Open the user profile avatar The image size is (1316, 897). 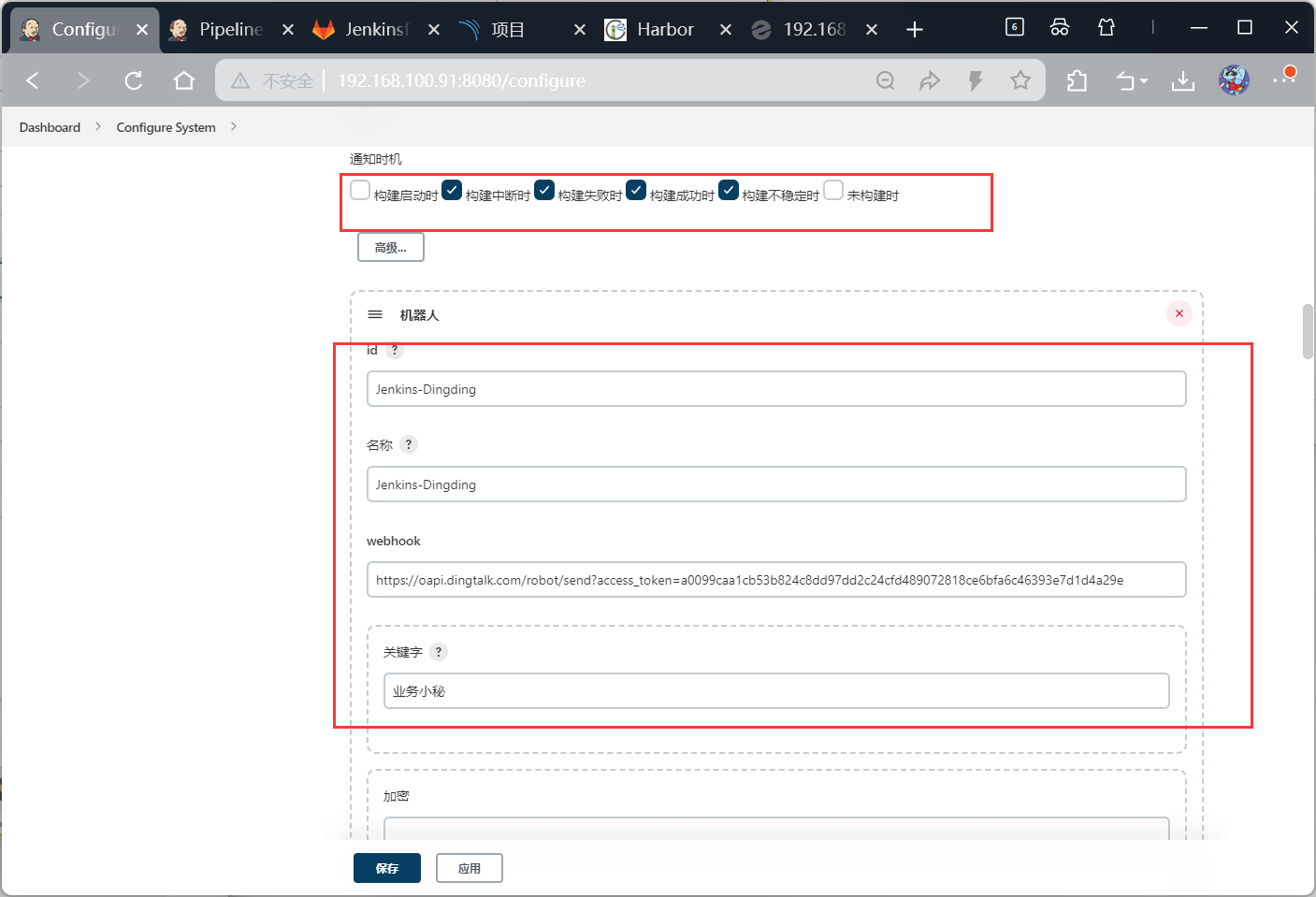pyautogui.click(x=1234, y=80)
